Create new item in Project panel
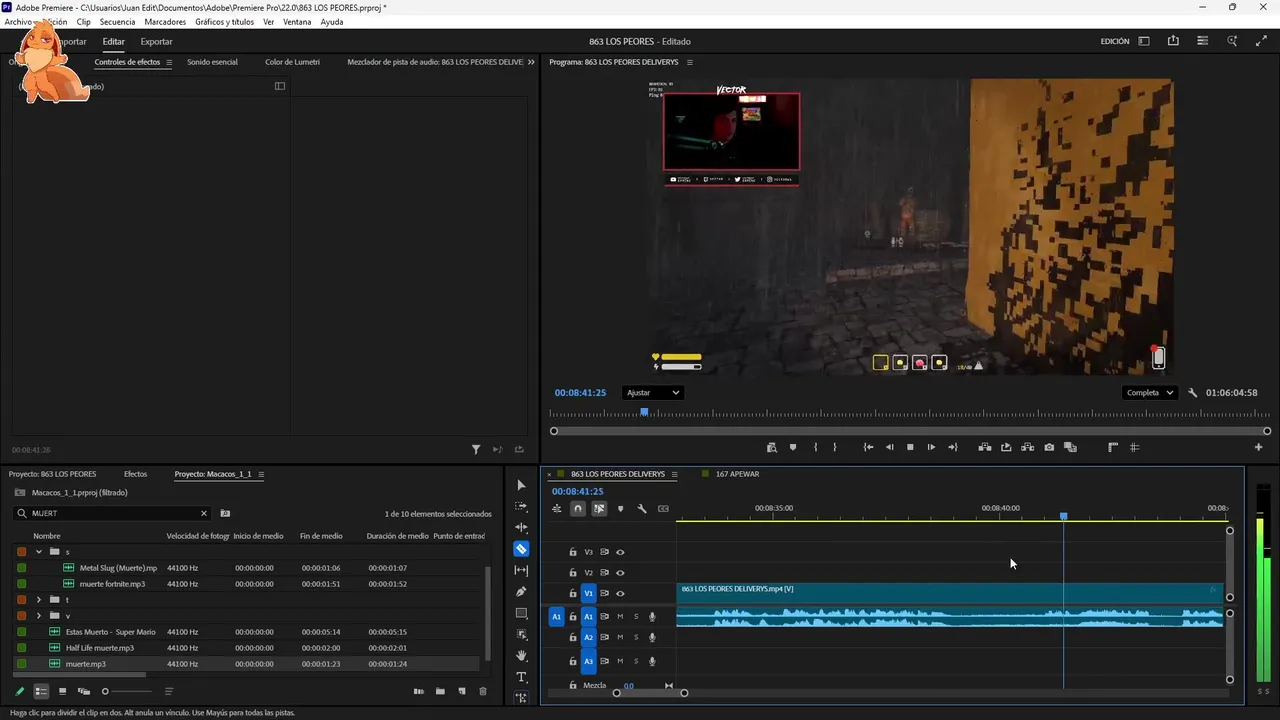 pyautogui.click(x=462, y=691)
